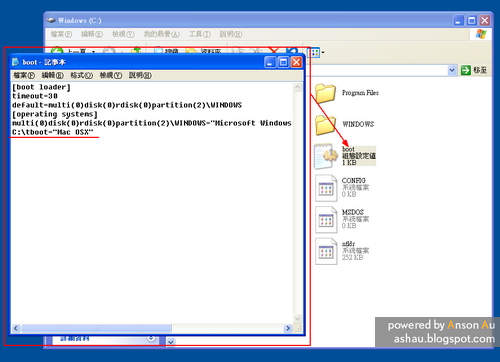Select the boot configuration file icon
Screen dimensions: 500x362
[325, 156]
